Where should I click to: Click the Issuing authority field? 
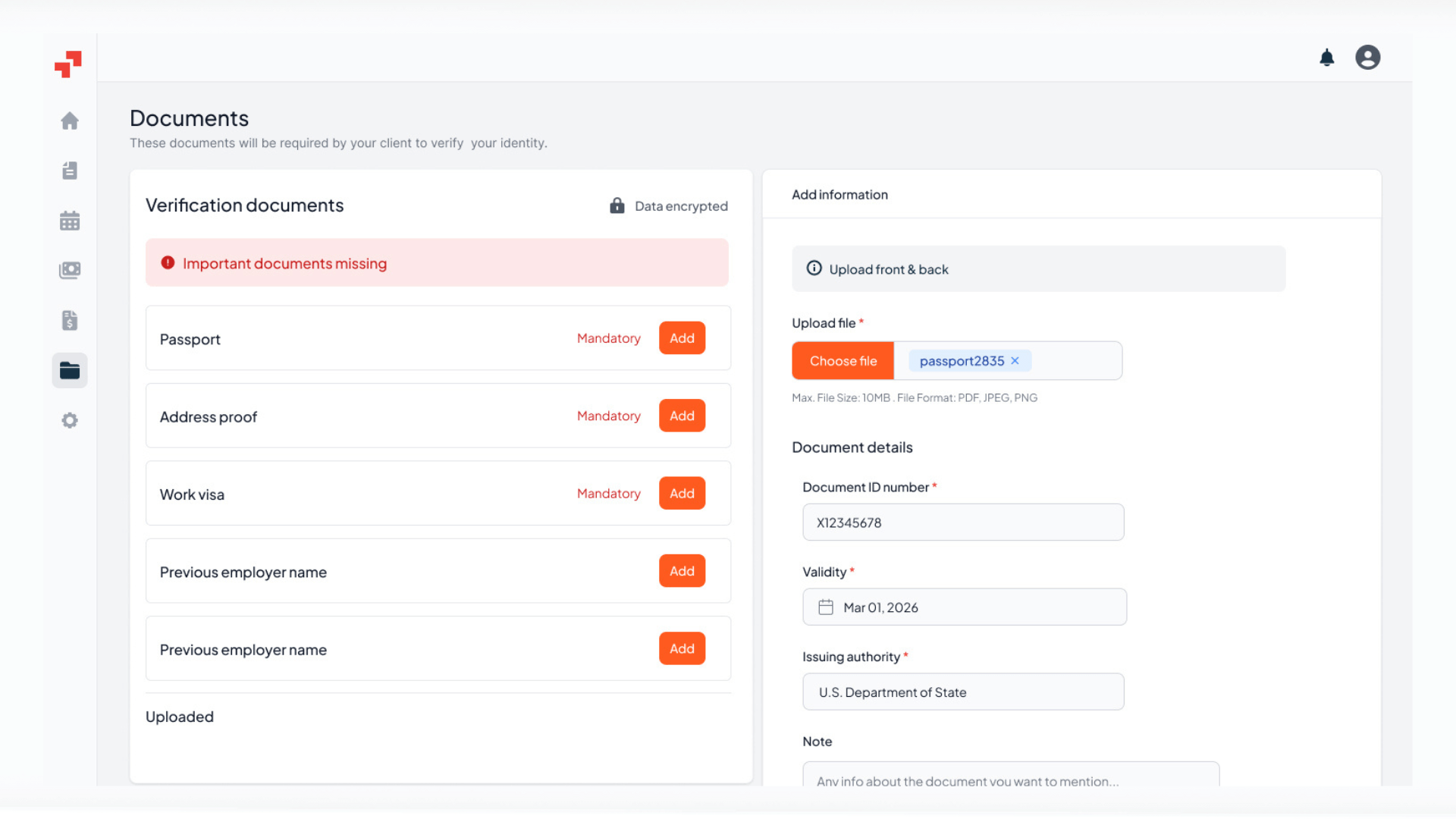962,691
